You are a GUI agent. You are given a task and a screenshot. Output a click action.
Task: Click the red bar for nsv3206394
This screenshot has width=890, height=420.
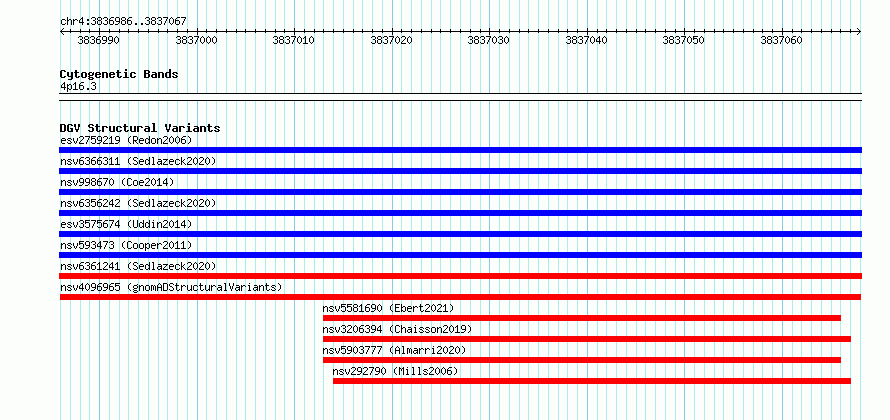[x=587, y=339]
